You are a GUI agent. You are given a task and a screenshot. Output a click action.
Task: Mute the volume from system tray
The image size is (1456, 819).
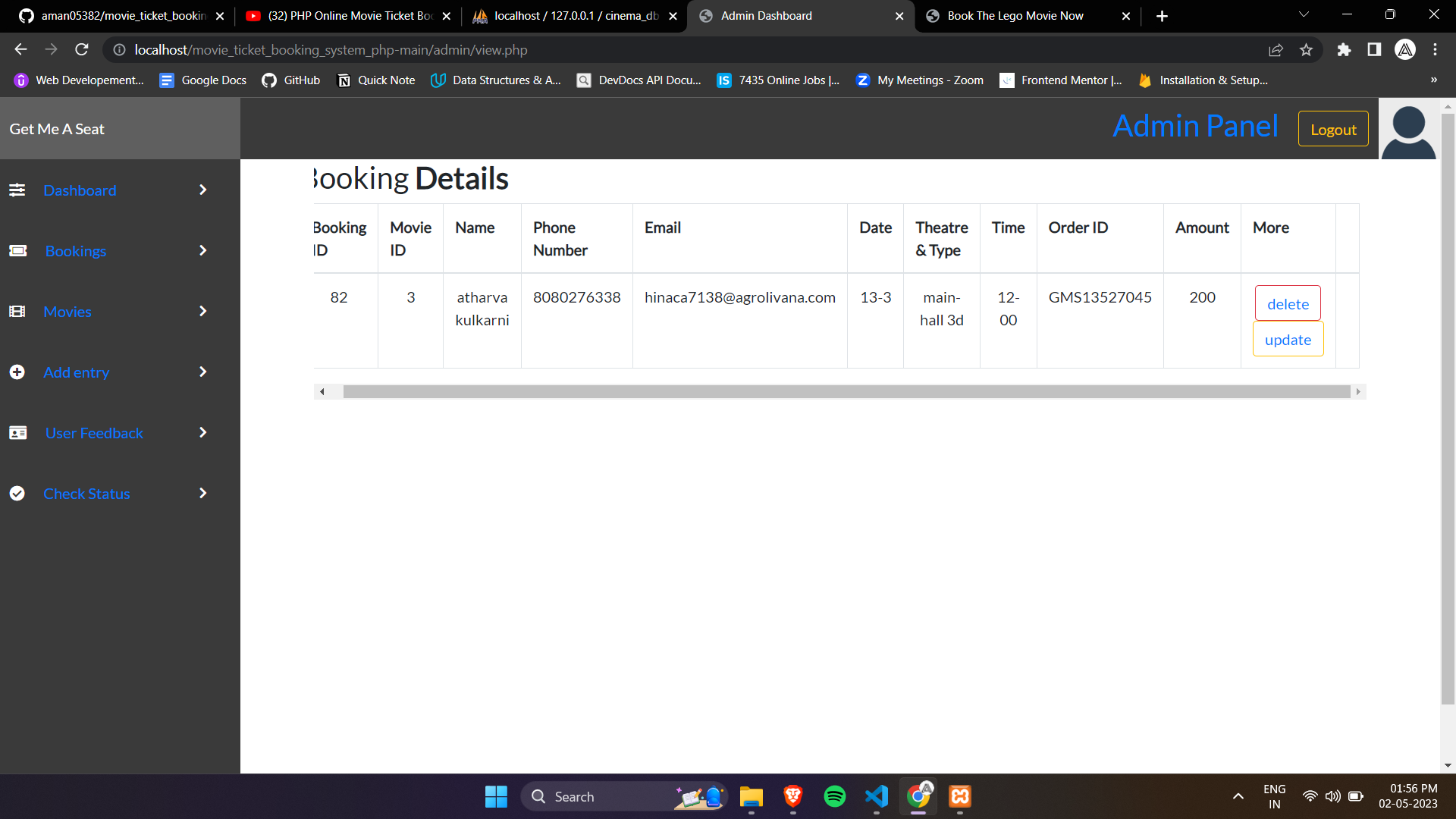pyautogui.click(x=1333, y=796)
